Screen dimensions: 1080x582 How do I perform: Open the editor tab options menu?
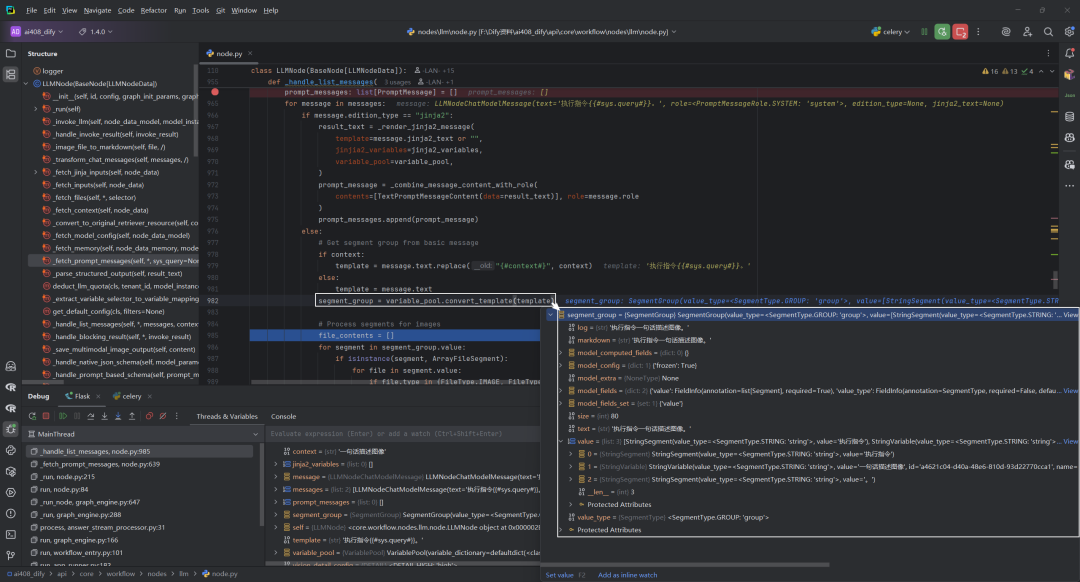(1048, 53)
